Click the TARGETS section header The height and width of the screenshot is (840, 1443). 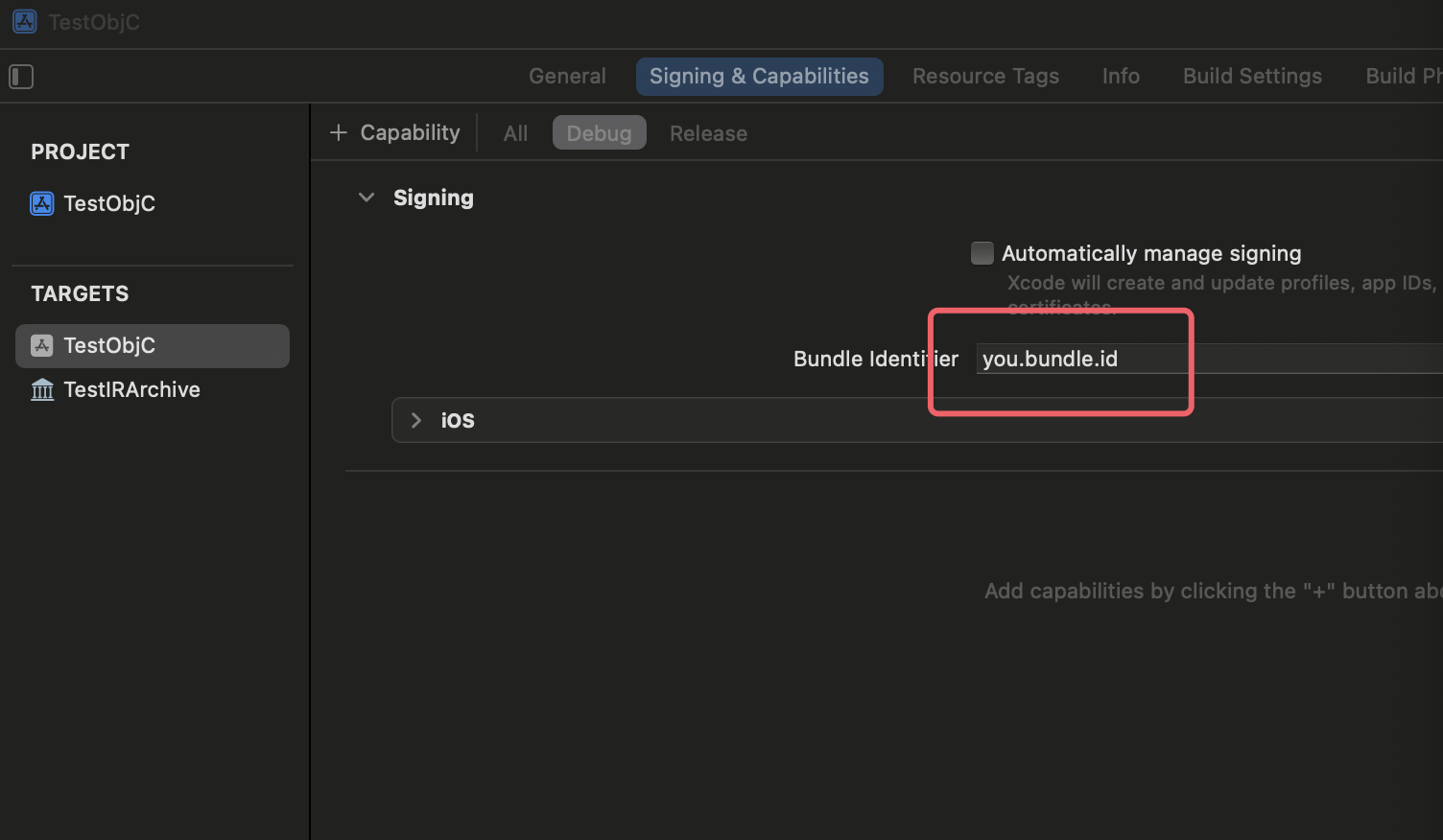[80, 293]
